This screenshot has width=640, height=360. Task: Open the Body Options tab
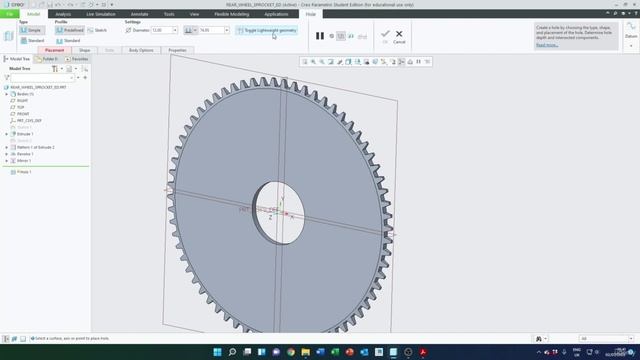coord(141,50)
